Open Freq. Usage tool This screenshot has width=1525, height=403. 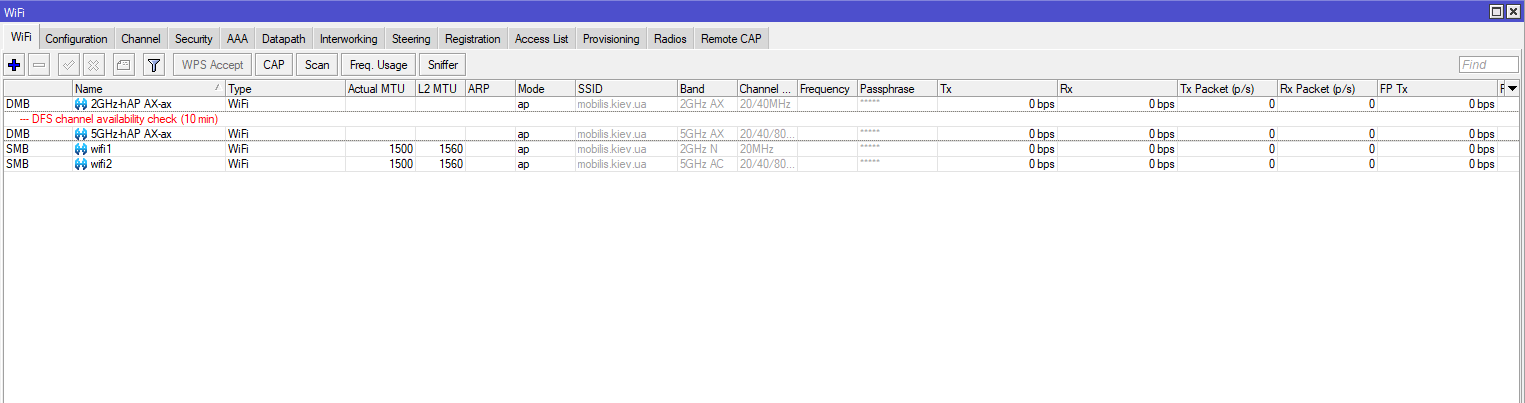pos(378,65)
